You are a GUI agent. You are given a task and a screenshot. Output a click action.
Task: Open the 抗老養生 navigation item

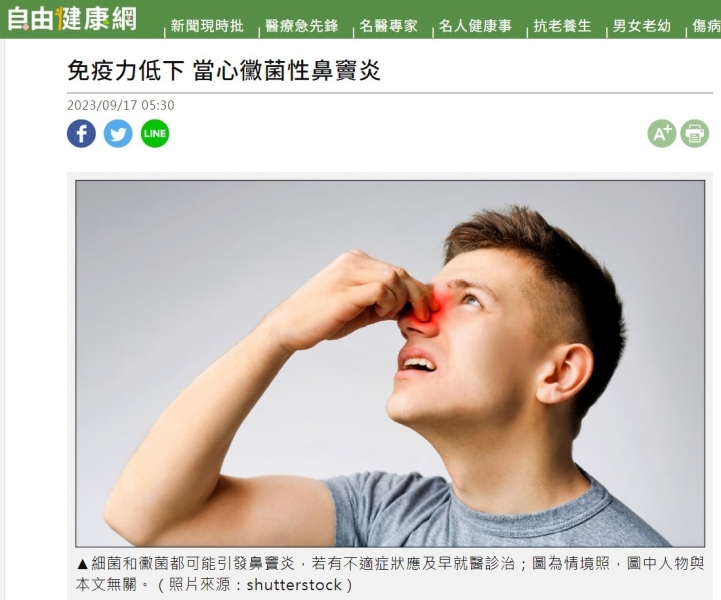(x=562, y=26)
